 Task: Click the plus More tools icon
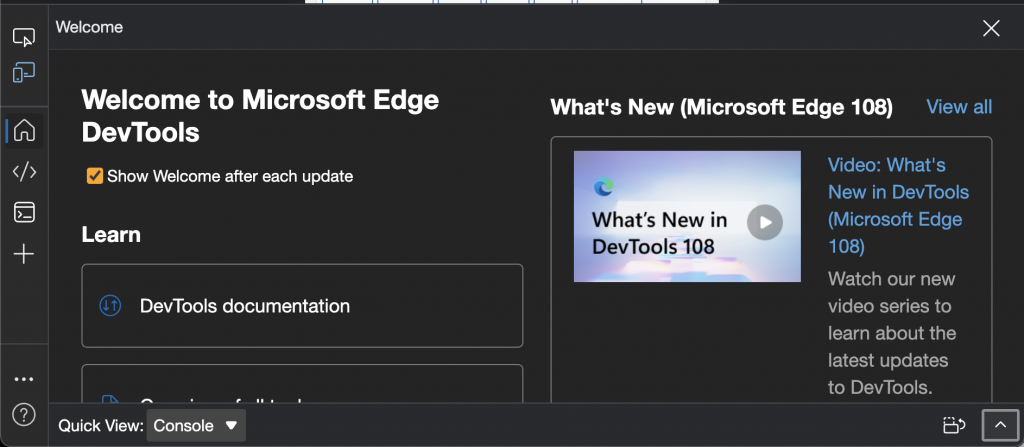[24, 254]
